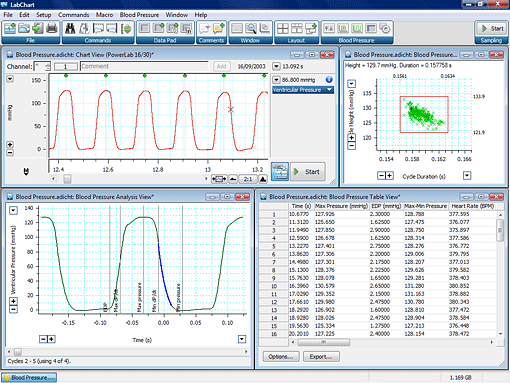The image size is (510, 383).
Task: Click the add-to-Data-Pad icon with plus
Action: (158, 28)
